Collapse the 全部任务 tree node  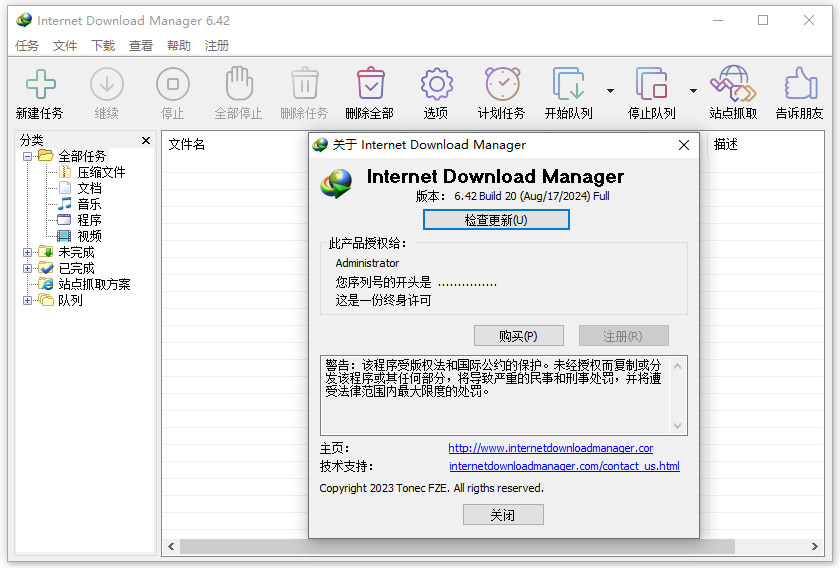(27, 156)
